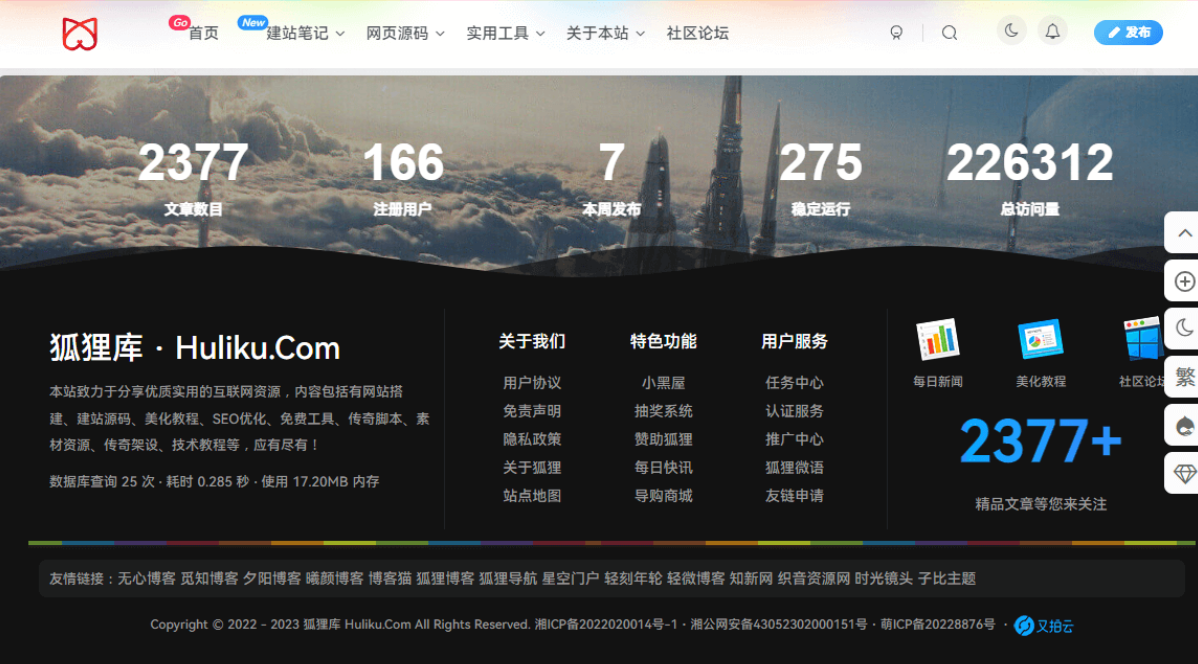This screenshot has height=664, width=1198.
Task: Expand the 网页源码 dropdown menu
Action: coord(405,33)
